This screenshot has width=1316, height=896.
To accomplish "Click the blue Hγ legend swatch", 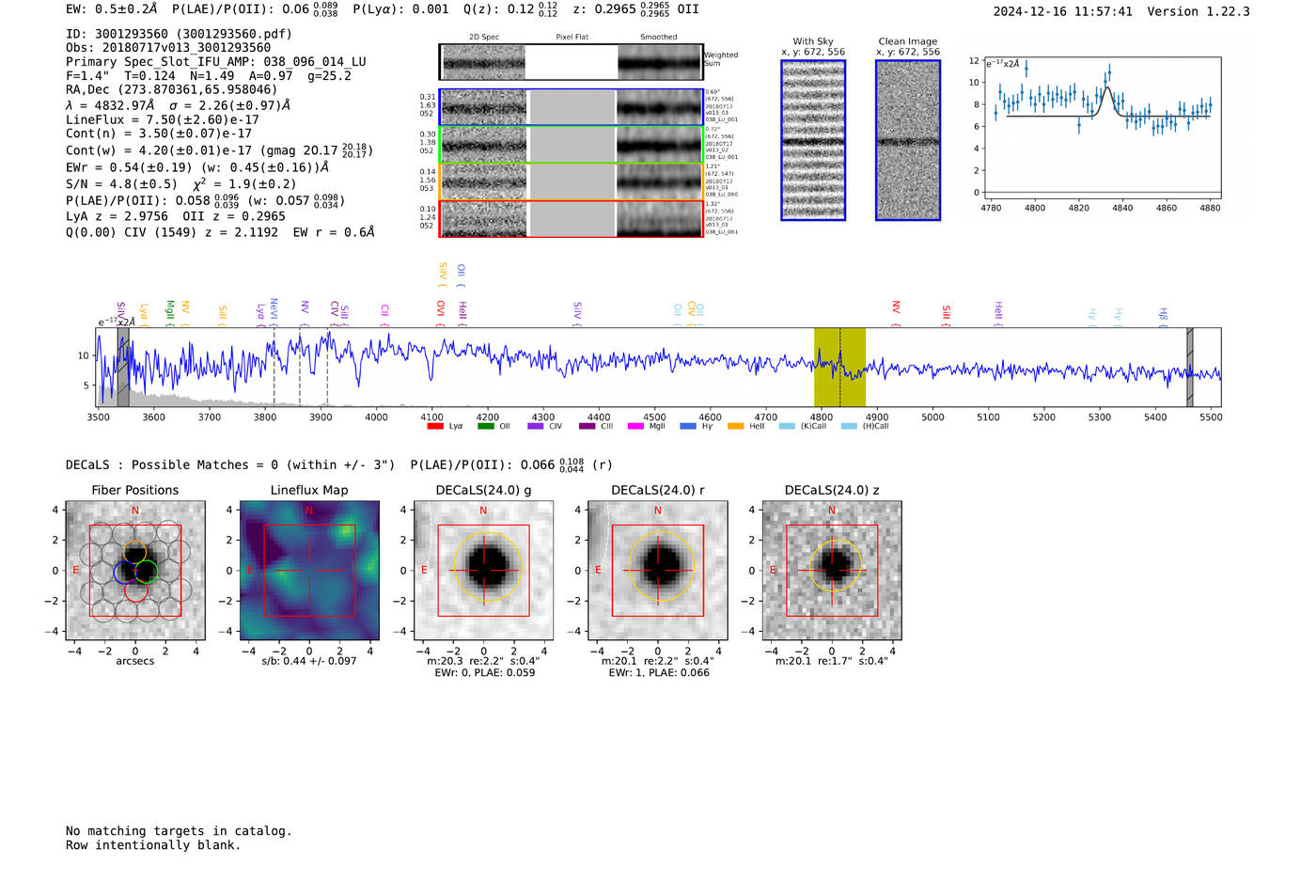I will [x=688, y=426].
